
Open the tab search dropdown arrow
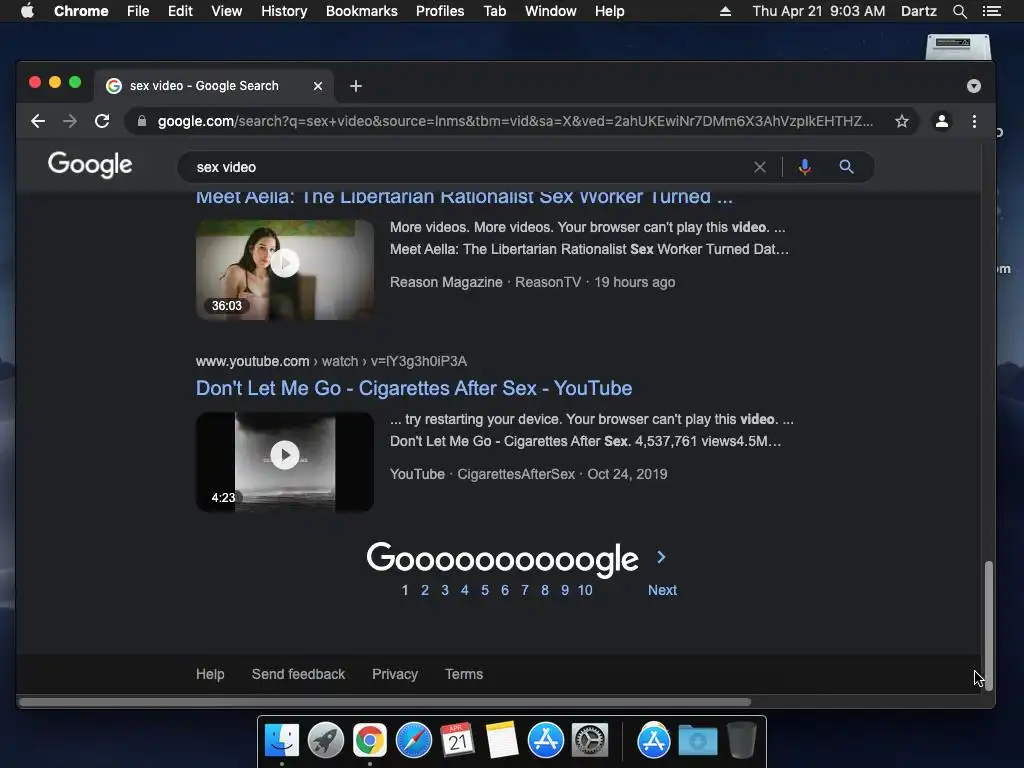coord(974,86)
